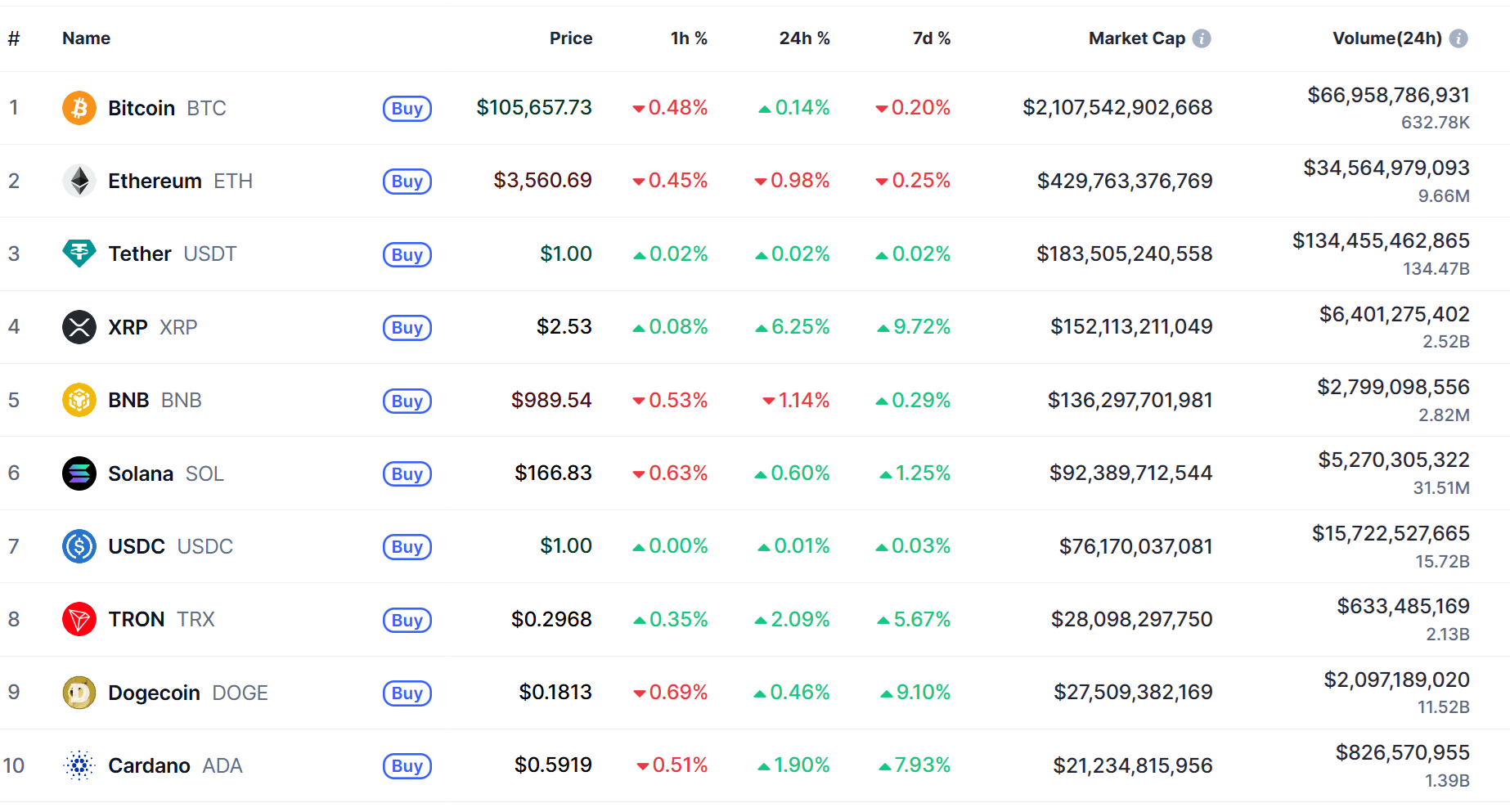Image resolution: width=1510 pixels, height=812 pixels.
Task: Click the Cardano logo icon
Action: 79,765
